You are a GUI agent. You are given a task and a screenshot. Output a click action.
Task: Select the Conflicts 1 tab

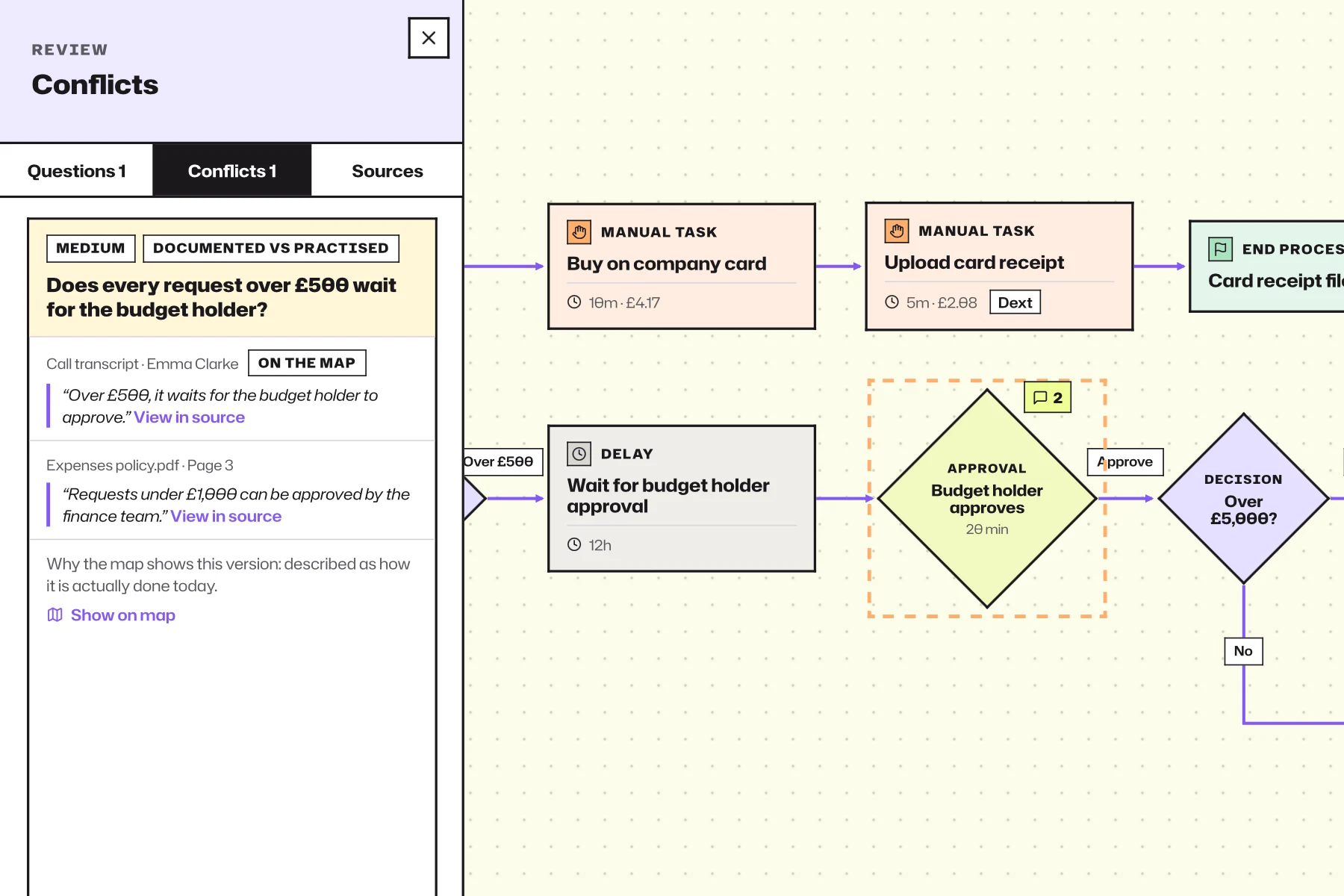(x=232, y=171)
